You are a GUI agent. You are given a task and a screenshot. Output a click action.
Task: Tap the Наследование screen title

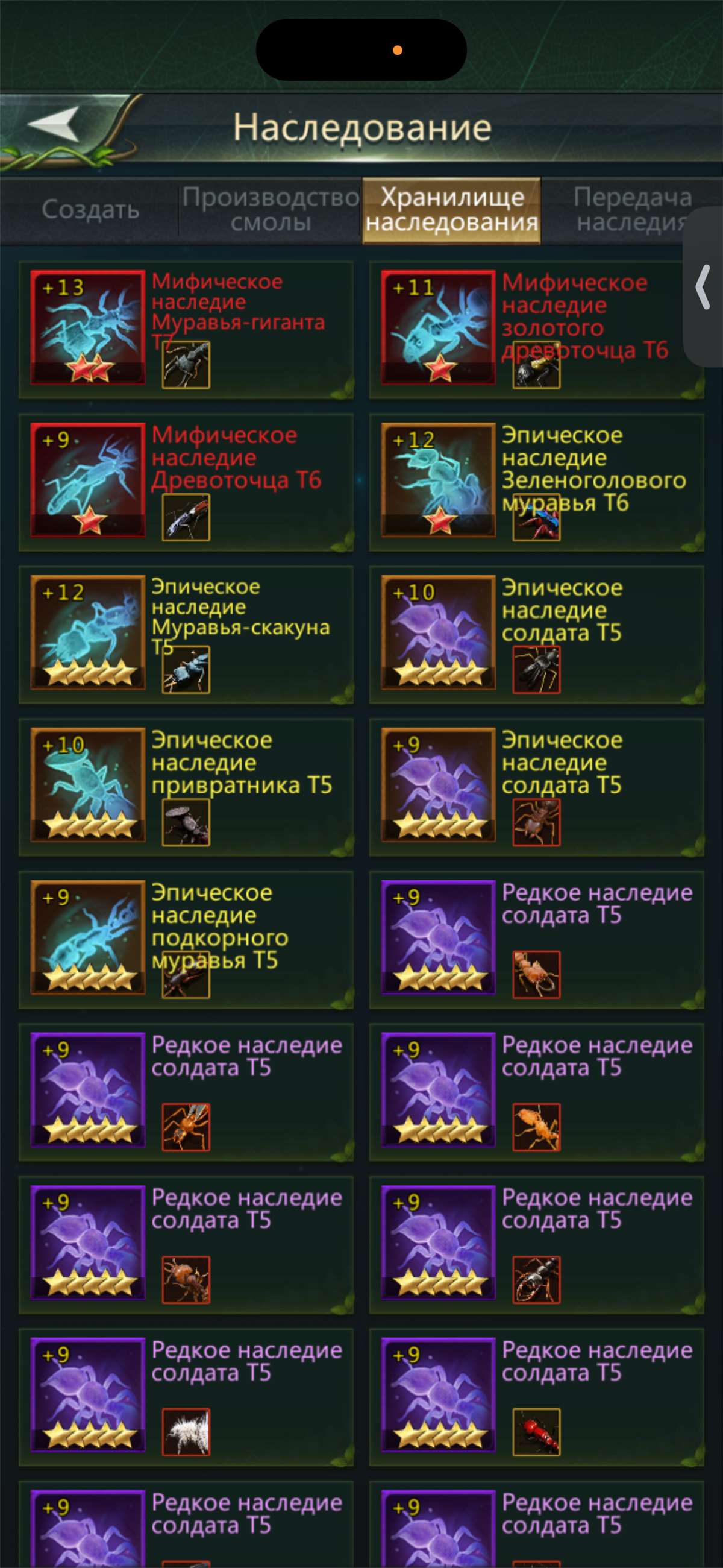(362, 128)
